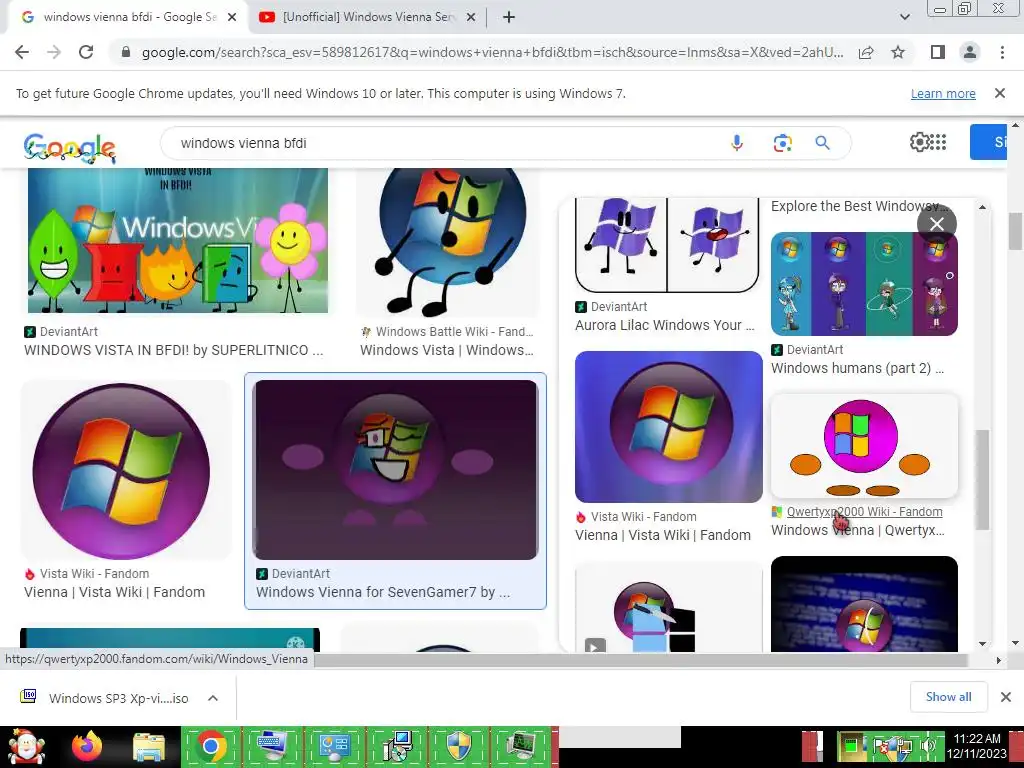Open WINDOWS VISTA IN BFDI thumbnail

click(178, 240)
